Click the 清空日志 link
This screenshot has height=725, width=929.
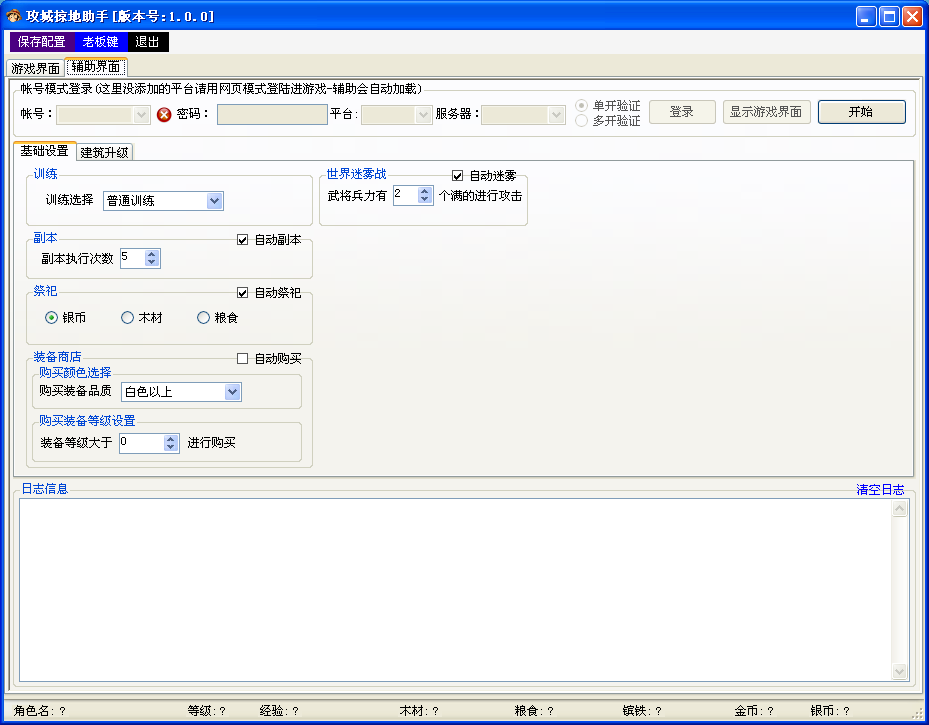(x=880, y=490)
